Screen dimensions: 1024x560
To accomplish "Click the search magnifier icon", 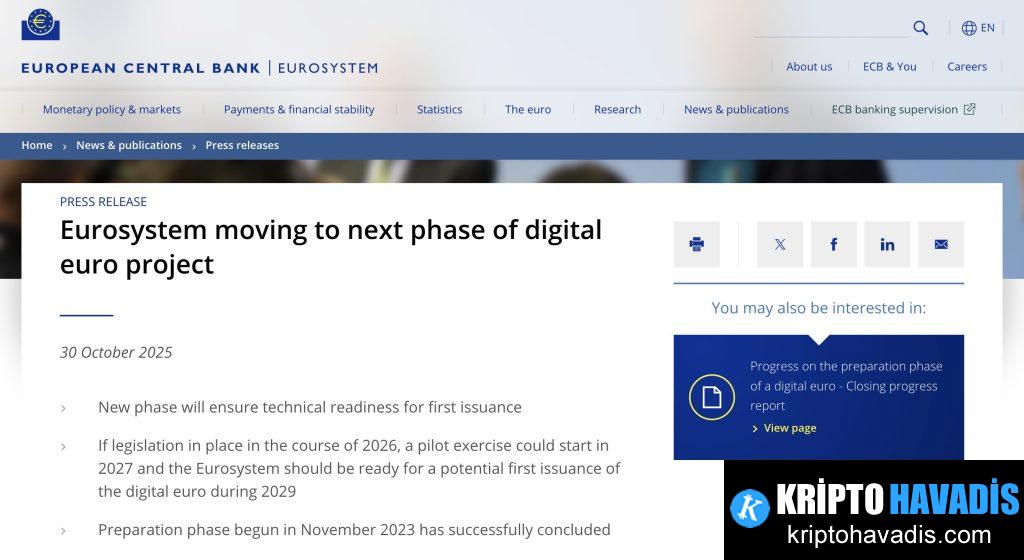I will tap(920, 27).
